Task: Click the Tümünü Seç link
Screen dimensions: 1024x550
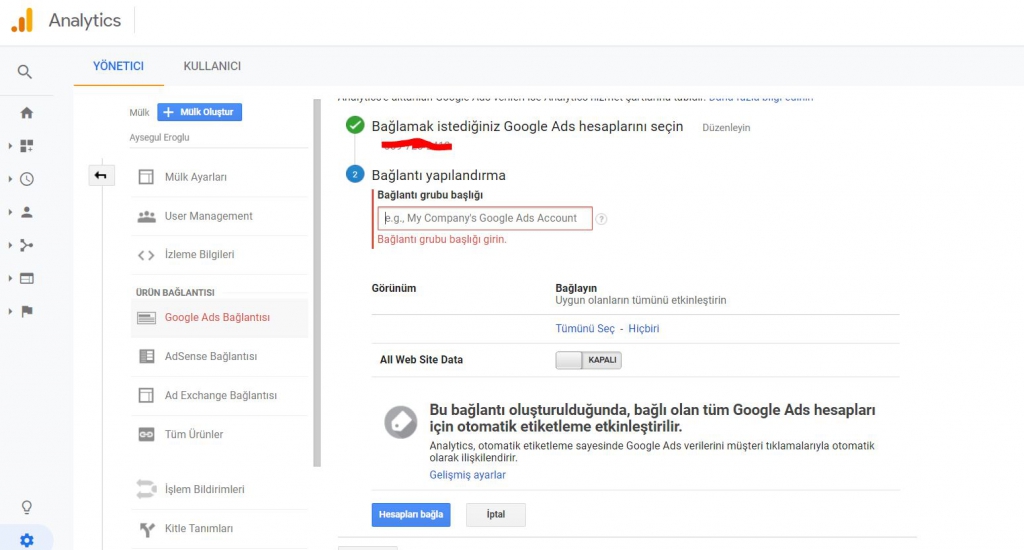Action: tap(585, 329)
